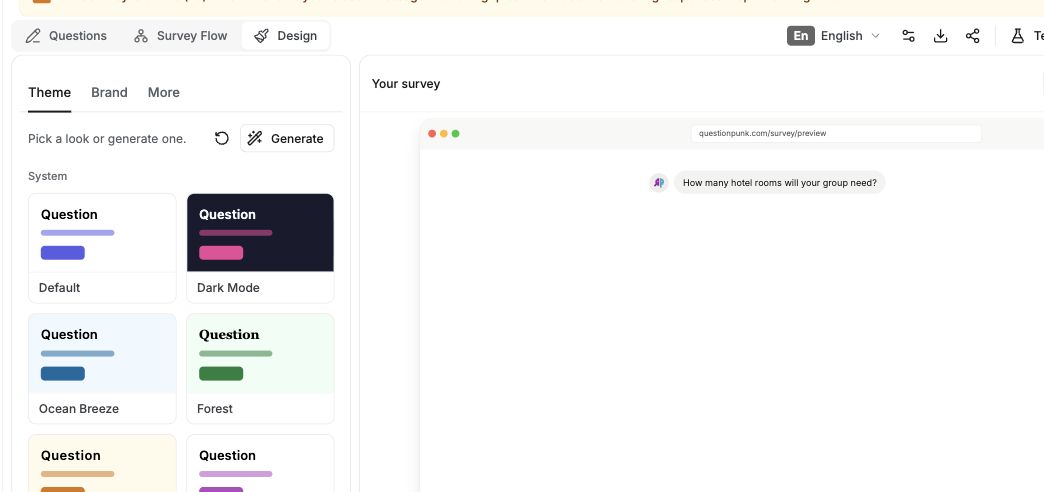The height and width of the screenshot is (492, 1045).
Task: Reset theme with the undo arrow icon
Action: 222,139
